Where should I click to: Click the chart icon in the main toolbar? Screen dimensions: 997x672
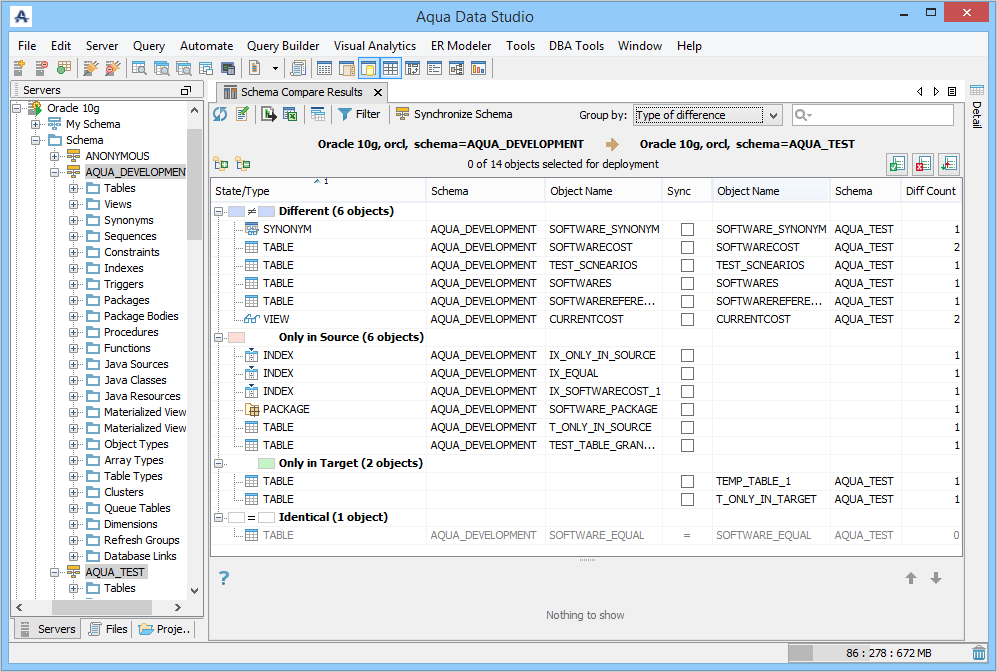[478, 68]
